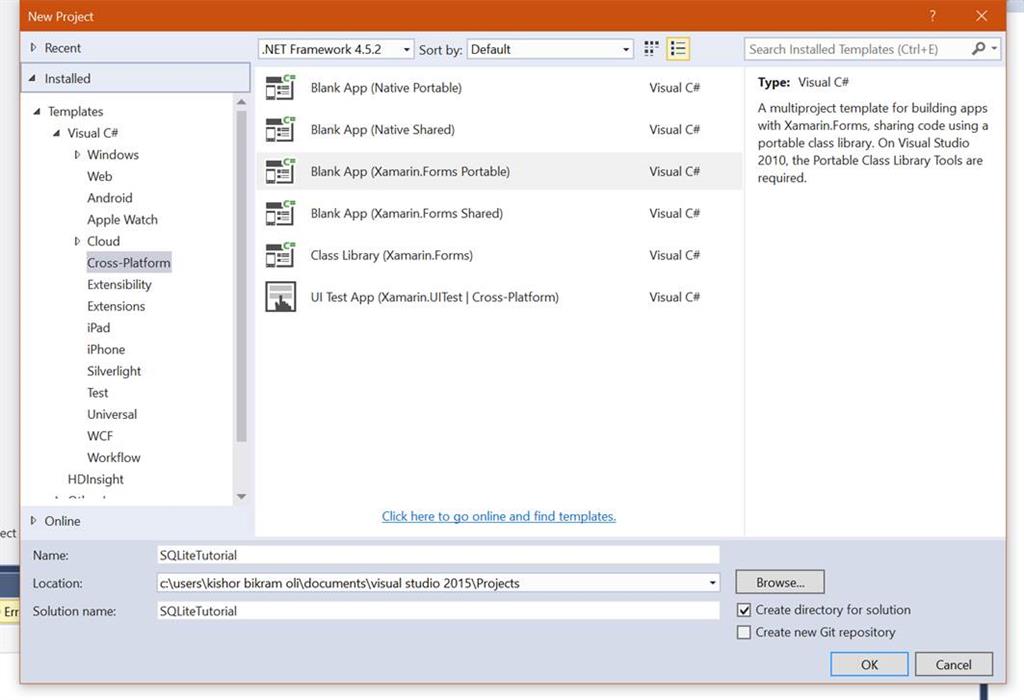1024x700 pixels.
Task: Select the Android template category
Action: (x=110, y=198)
